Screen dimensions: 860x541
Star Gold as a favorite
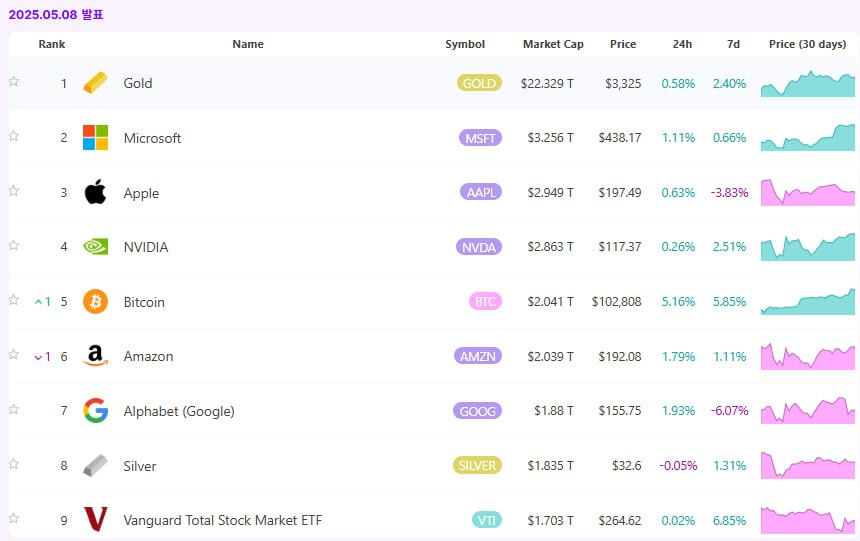point(14,81)
